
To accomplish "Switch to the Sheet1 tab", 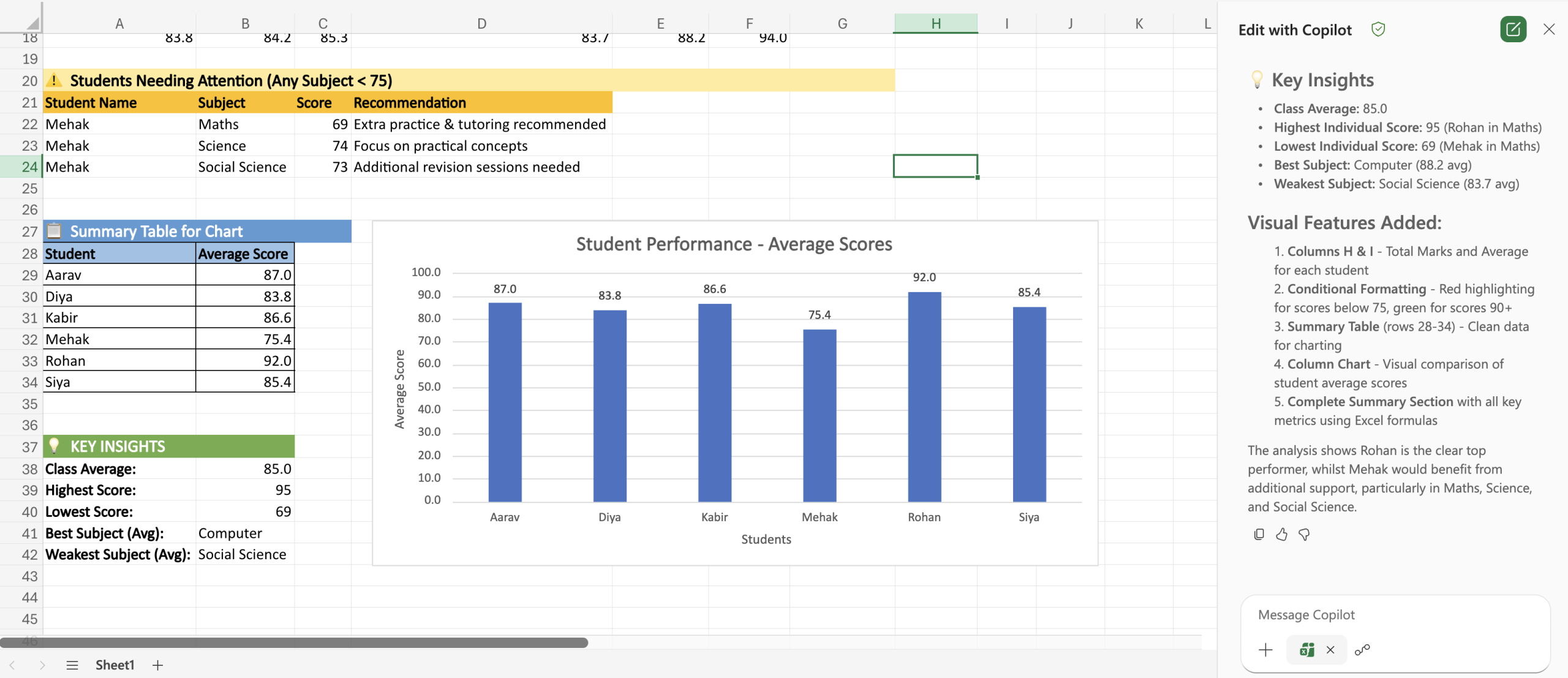I will point(115,665).
